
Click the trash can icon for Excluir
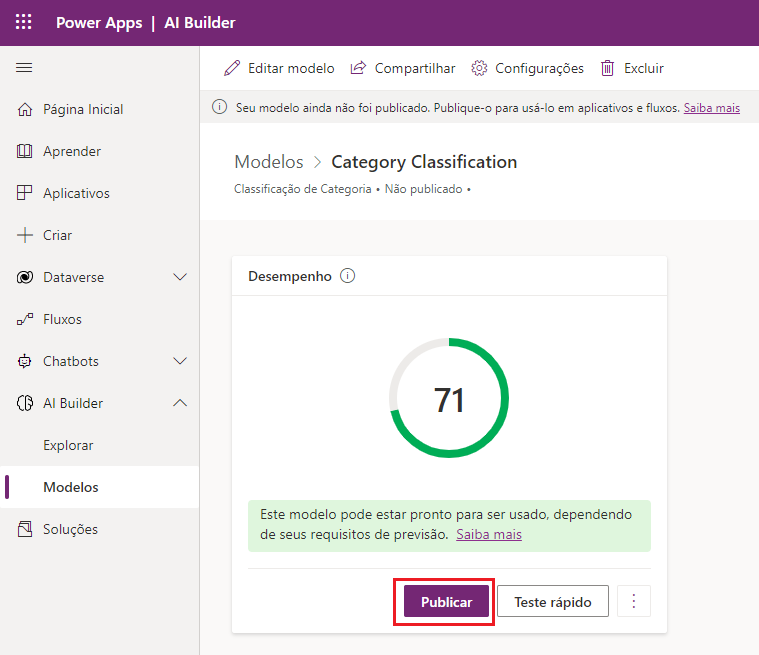click(607, 68)
